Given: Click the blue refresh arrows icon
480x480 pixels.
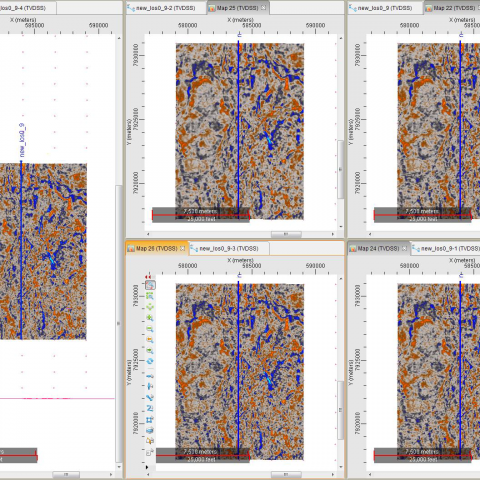Looking at the screenshot, I should pos(150,361).
